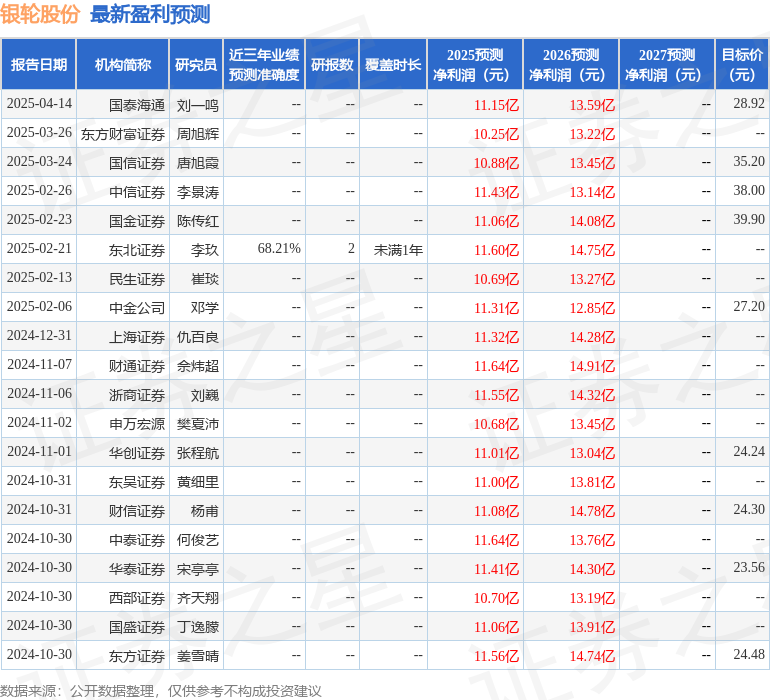The height and width of the screenshot is (700, 770).
Task: Click analyst name 周旭辉
Action: [x=197, y=134]
